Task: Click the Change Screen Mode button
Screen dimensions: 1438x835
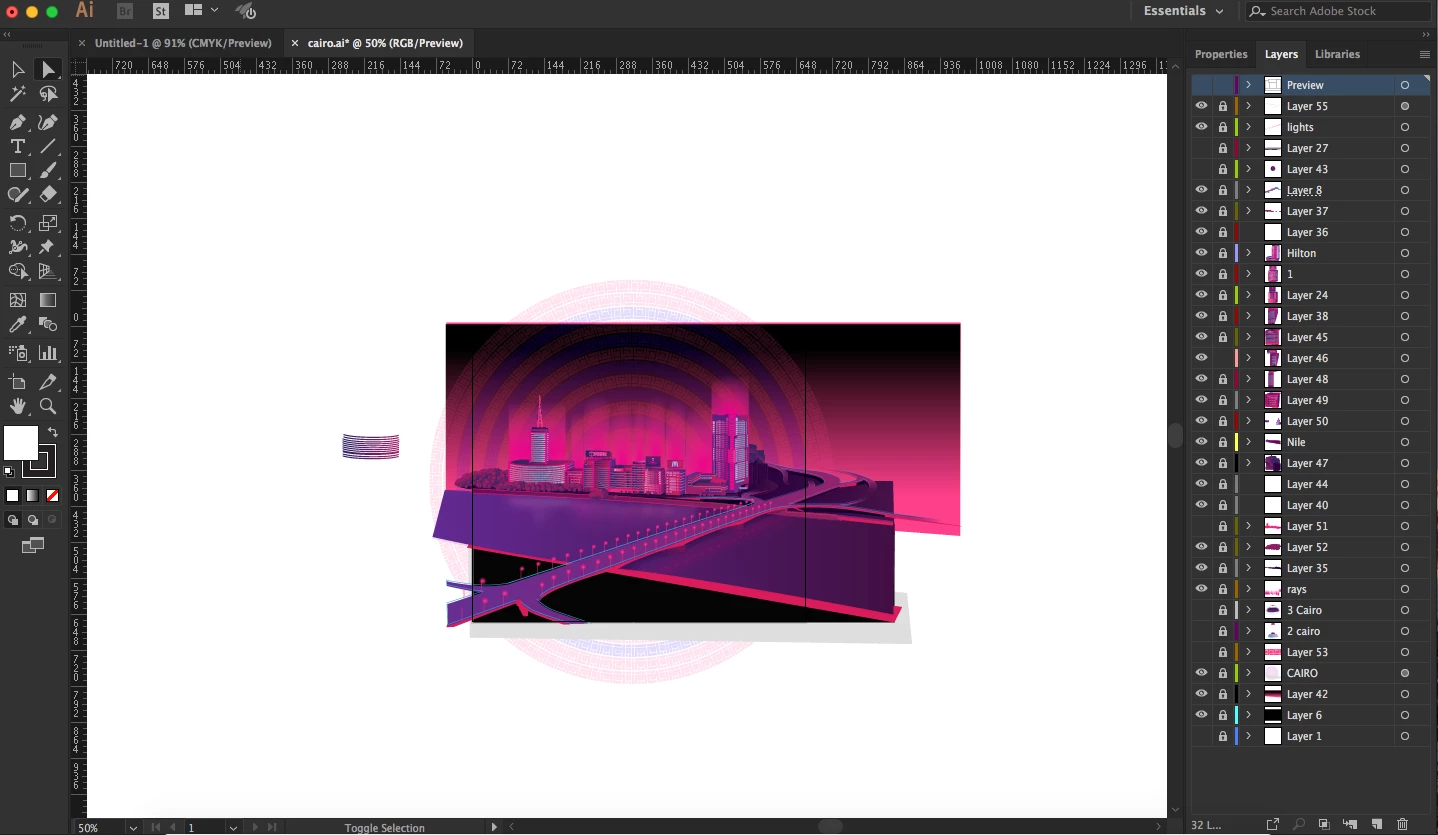Action: tap(32, 546)
